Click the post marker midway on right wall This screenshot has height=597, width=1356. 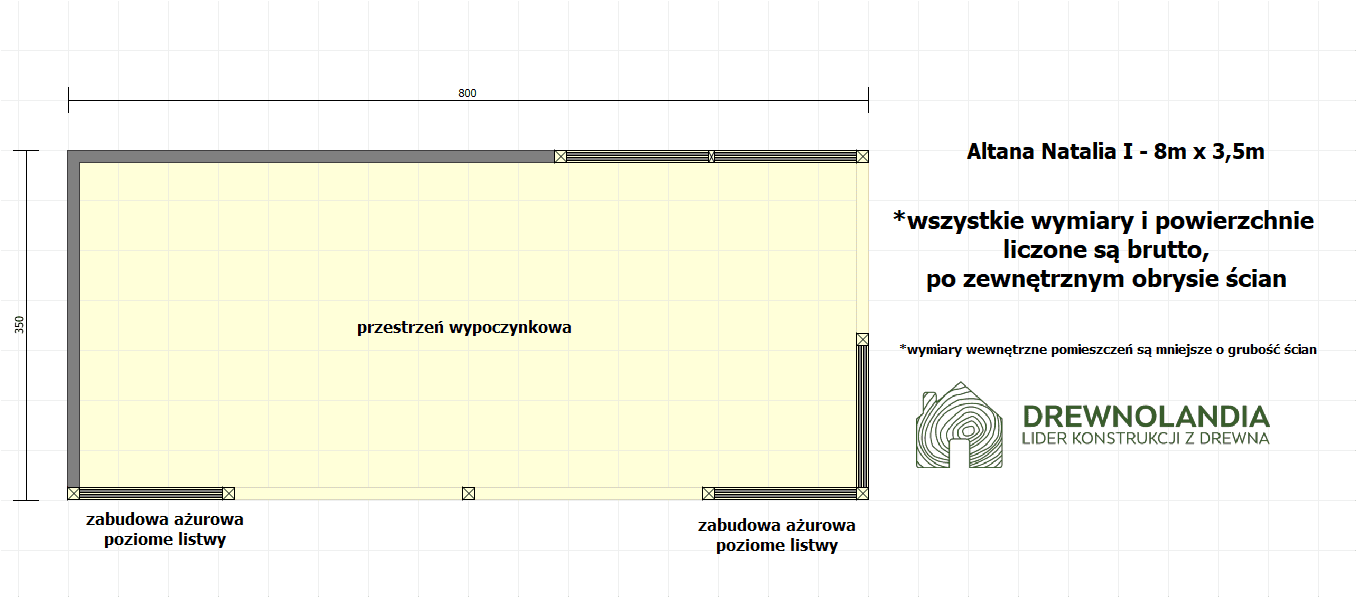tap(862, 340)
